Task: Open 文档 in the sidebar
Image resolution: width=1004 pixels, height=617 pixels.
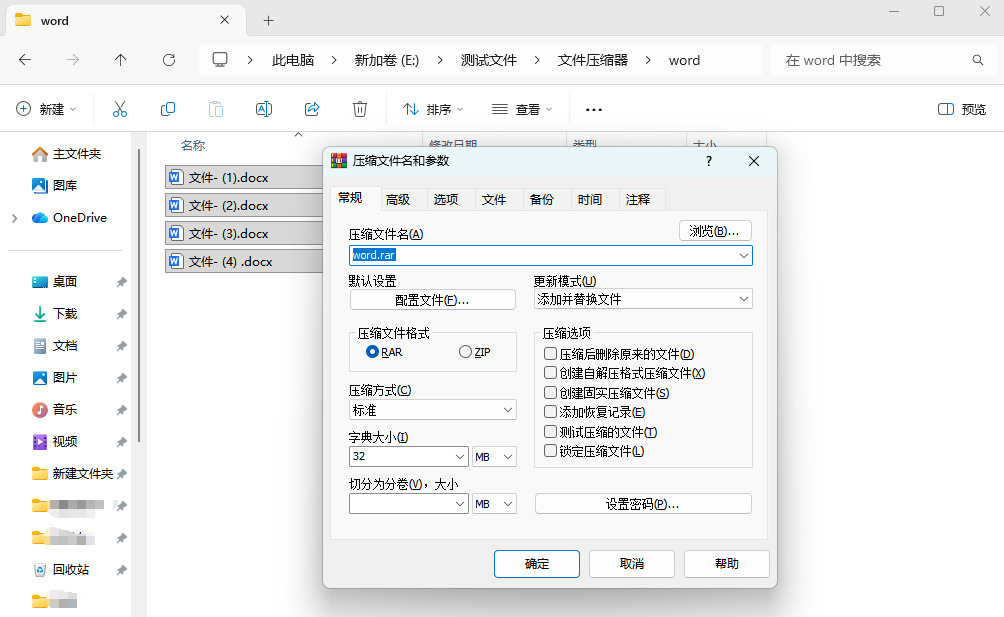Action: (55, 346)
